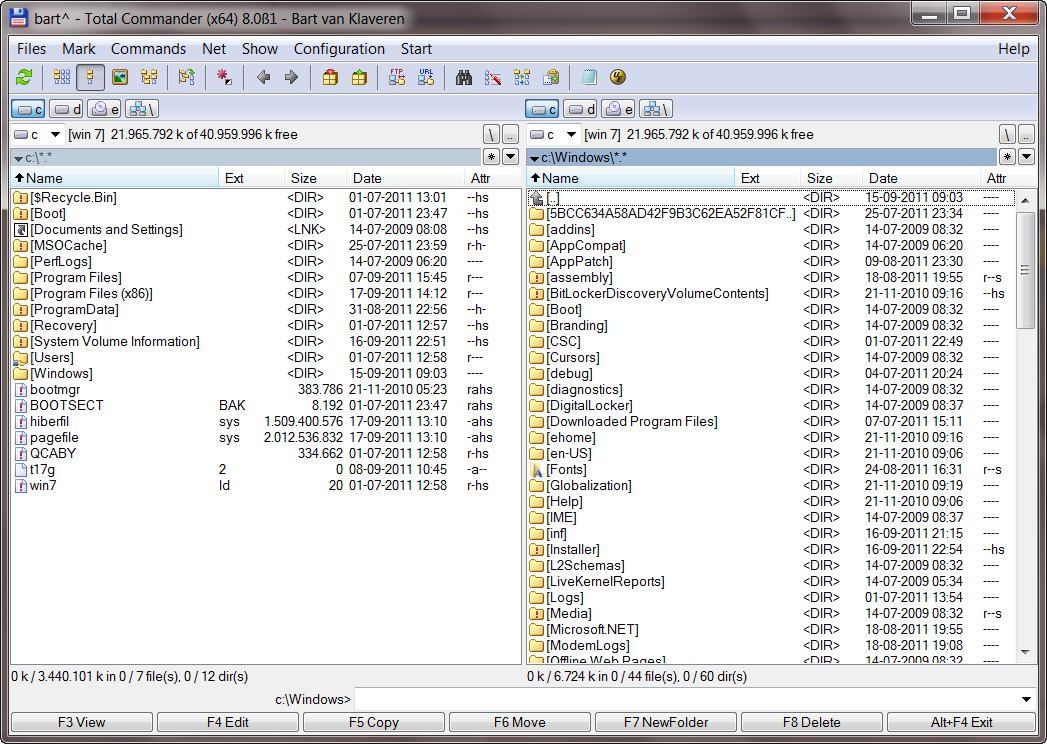Open left panel directory history arrow
The height and width of the screenshot is (744, 1047).
[510, 157]
